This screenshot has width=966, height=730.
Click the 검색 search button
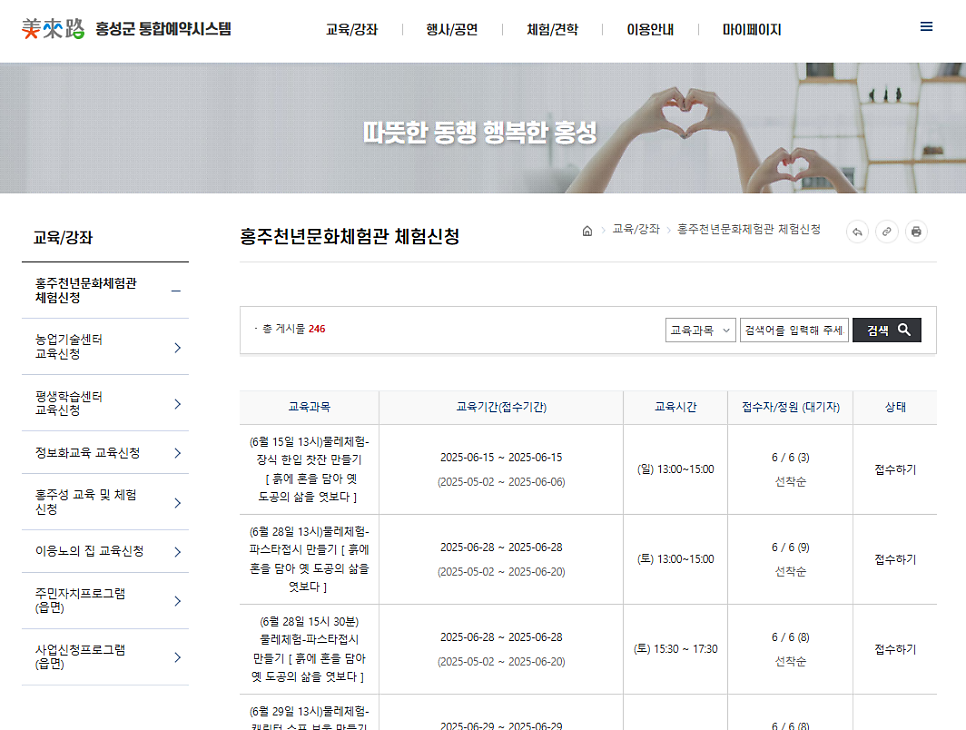pyautogui.click(x=887, y=330)
